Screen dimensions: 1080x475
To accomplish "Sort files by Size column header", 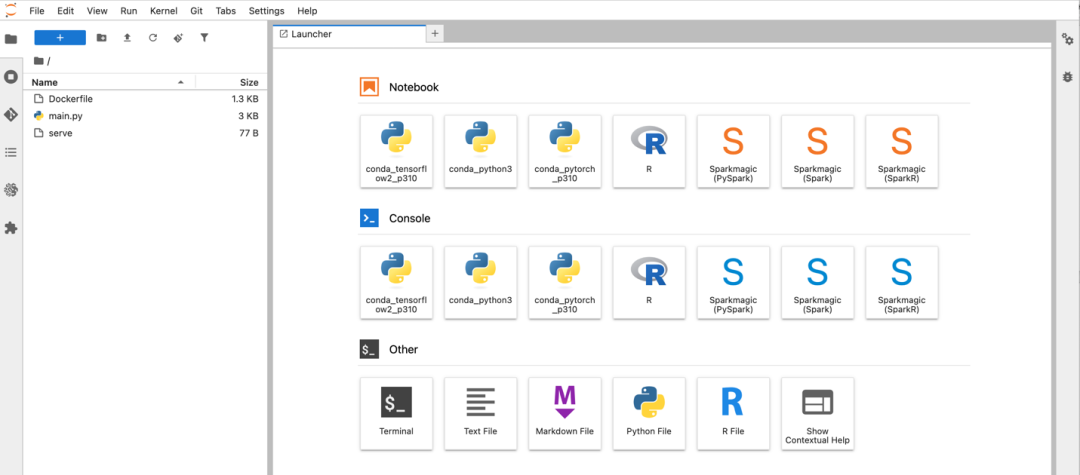I will point(231,82).
